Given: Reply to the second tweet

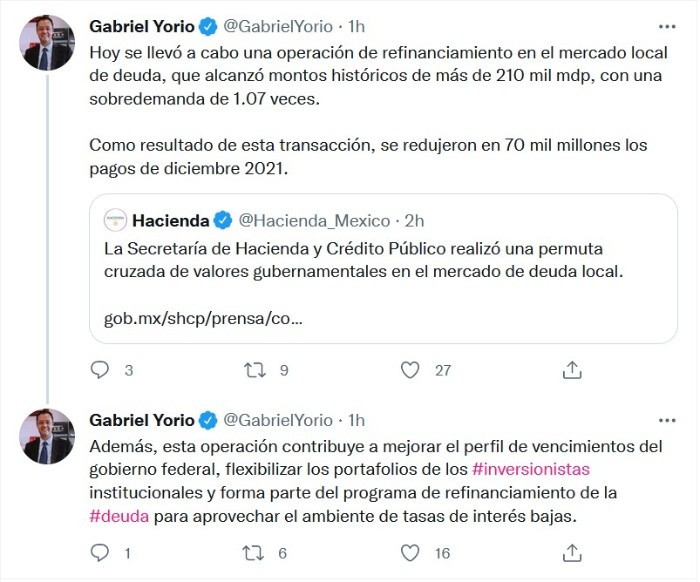Looking at the screenshot, I should [99, 552].
